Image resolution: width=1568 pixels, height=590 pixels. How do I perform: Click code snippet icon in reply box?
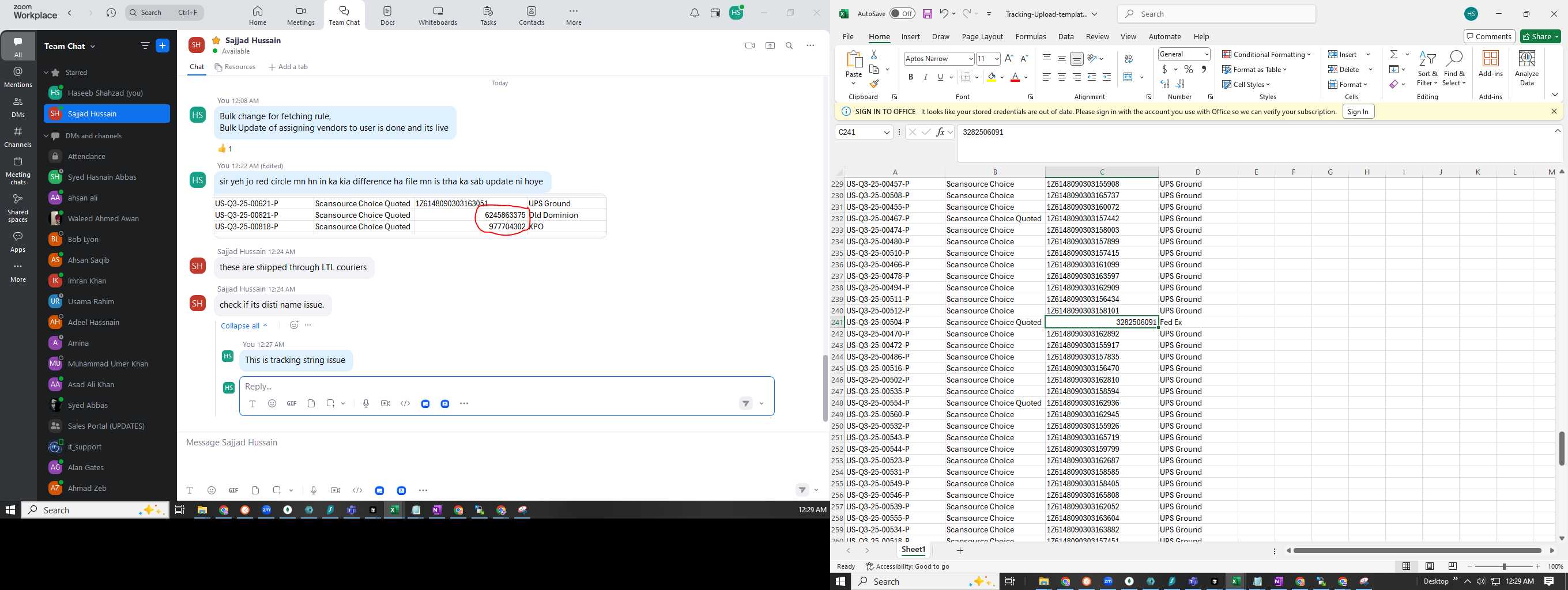[x=405, y=403]
